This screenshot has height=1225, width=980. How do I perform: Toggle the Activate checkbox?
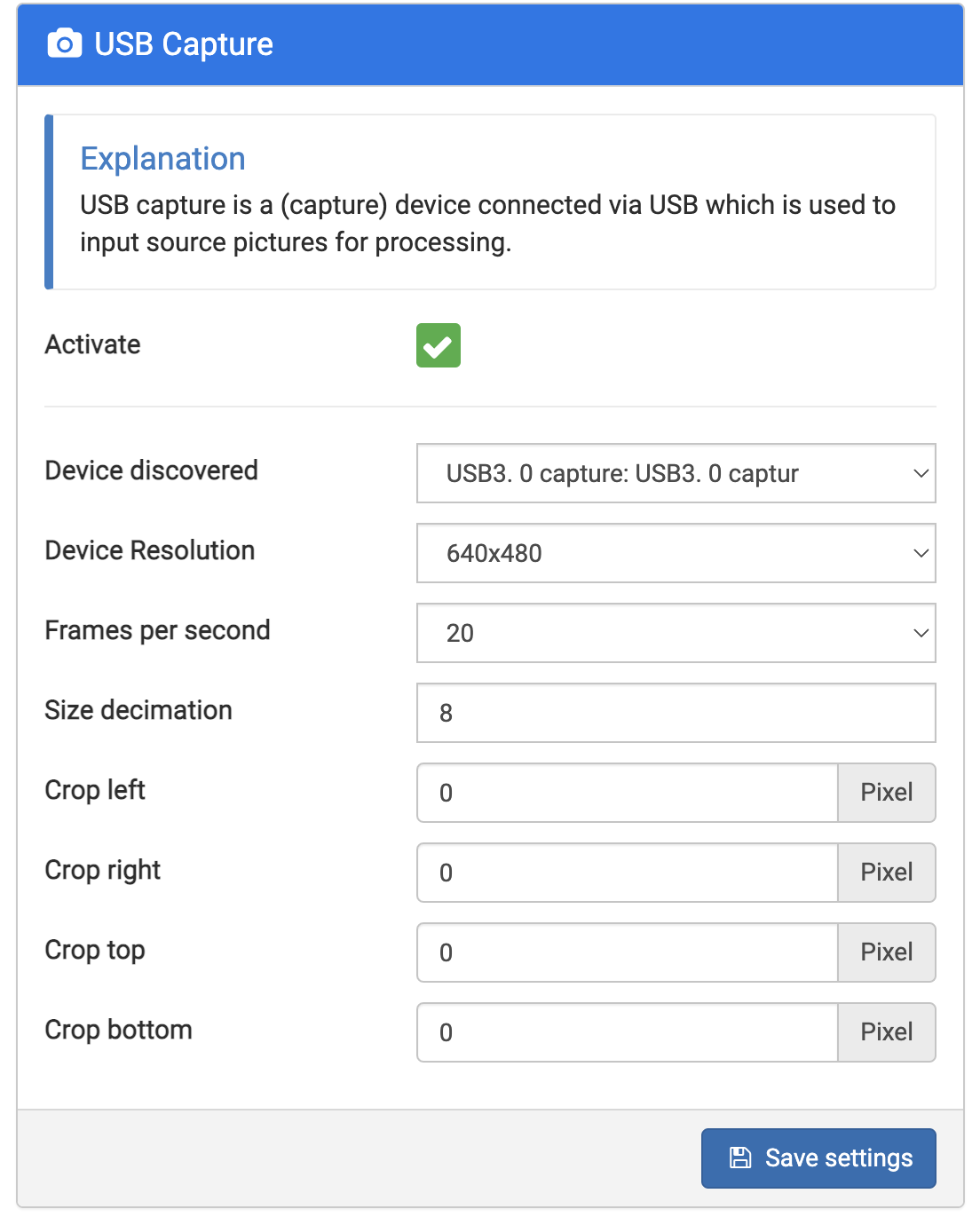coord(439,345)
